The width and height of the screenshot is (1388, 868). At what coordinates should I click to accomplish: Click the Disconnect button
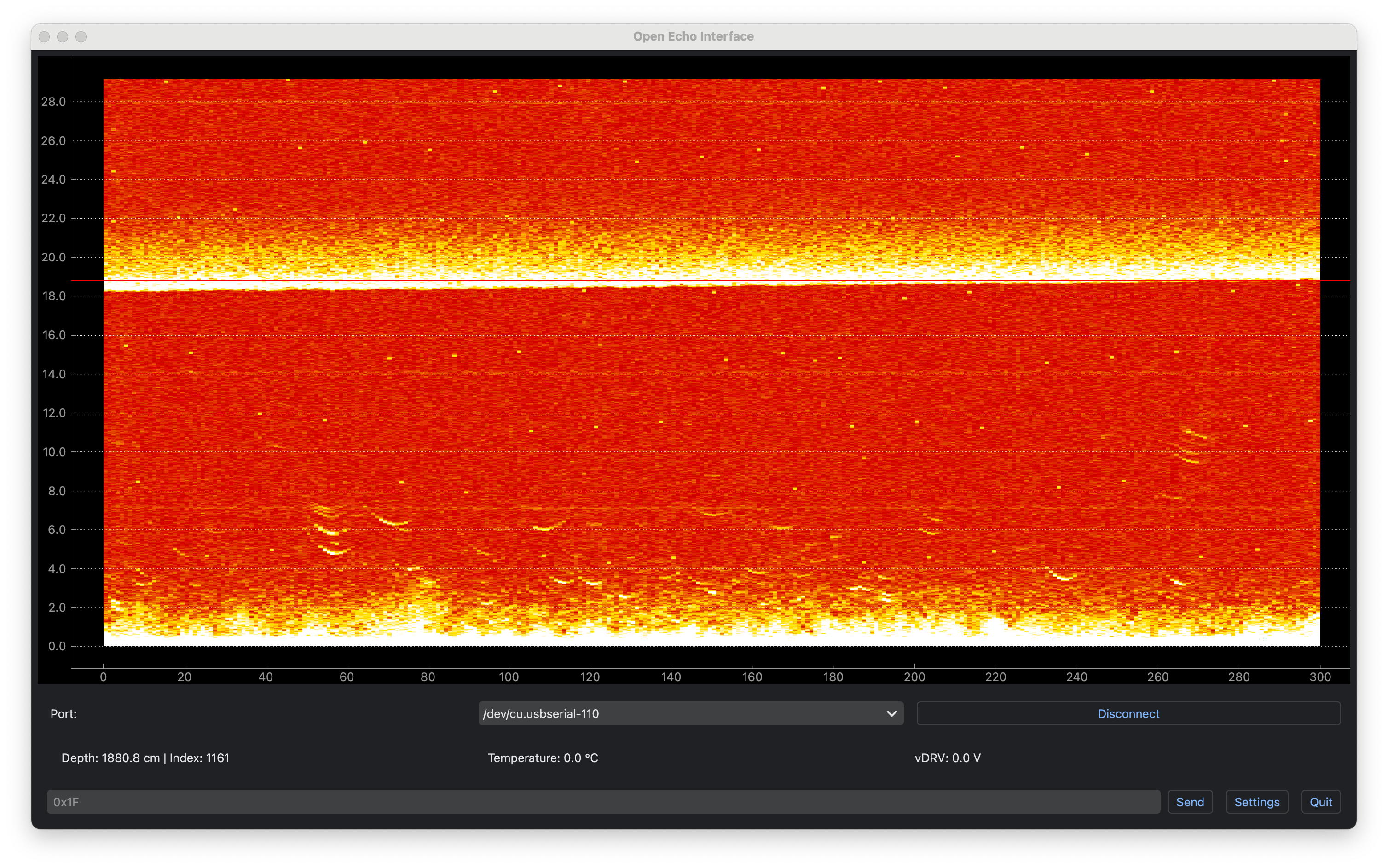(1128, 713)
